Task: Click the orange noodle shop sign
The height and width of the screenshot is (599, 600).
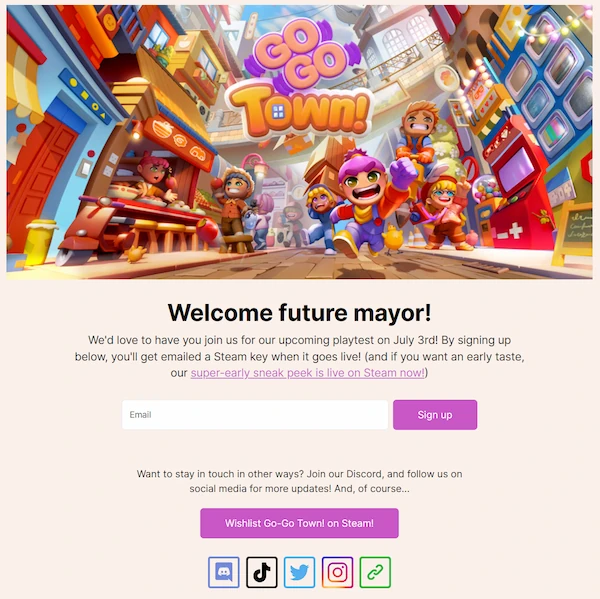Action: (x=179, y=142)
